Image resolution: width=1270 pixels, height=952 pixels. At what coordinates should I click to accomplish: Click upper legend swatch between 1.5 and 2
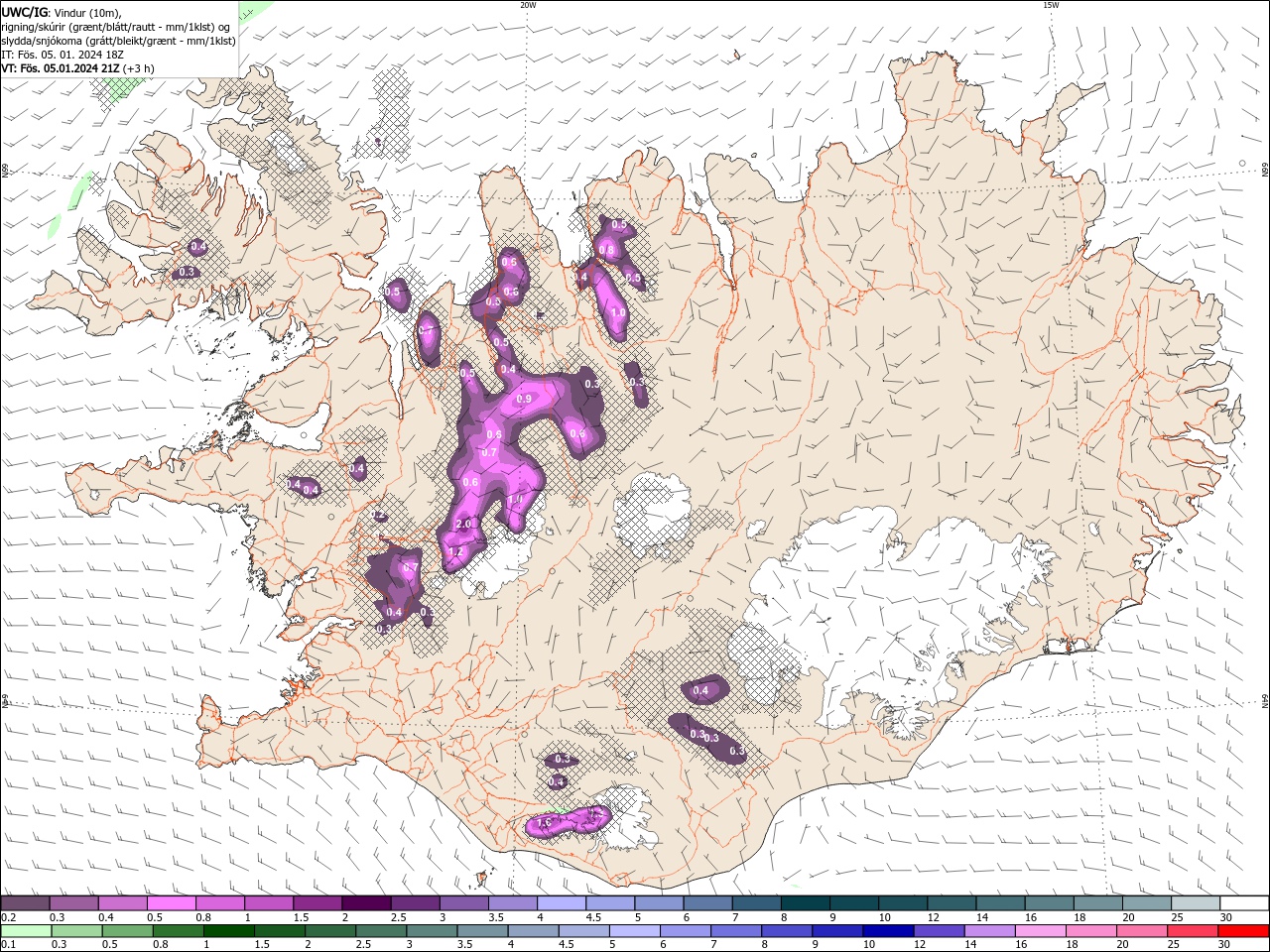(317, 902)
